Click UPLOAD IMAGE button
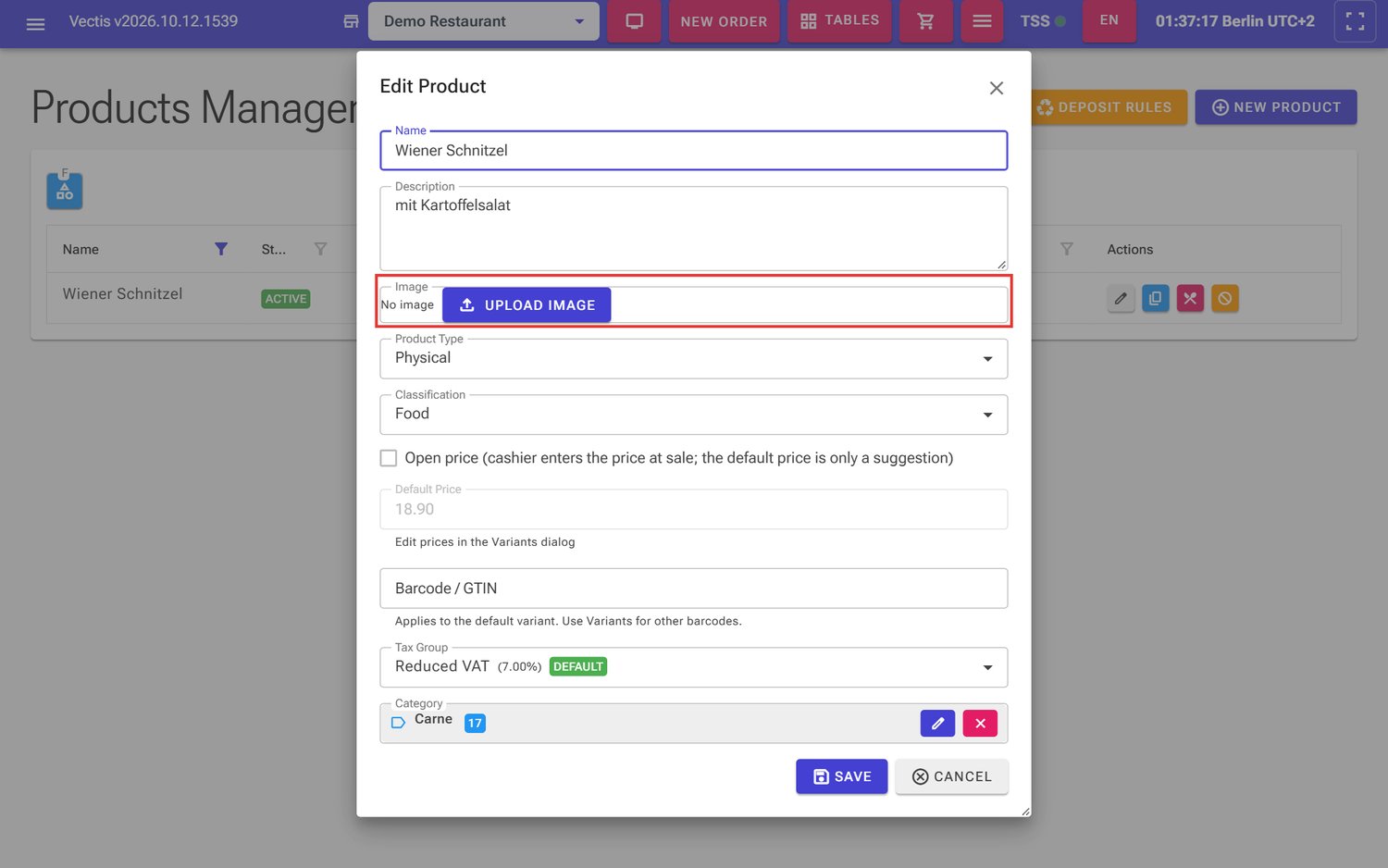This screenshot has height=868, width=1388. (527, 305)
